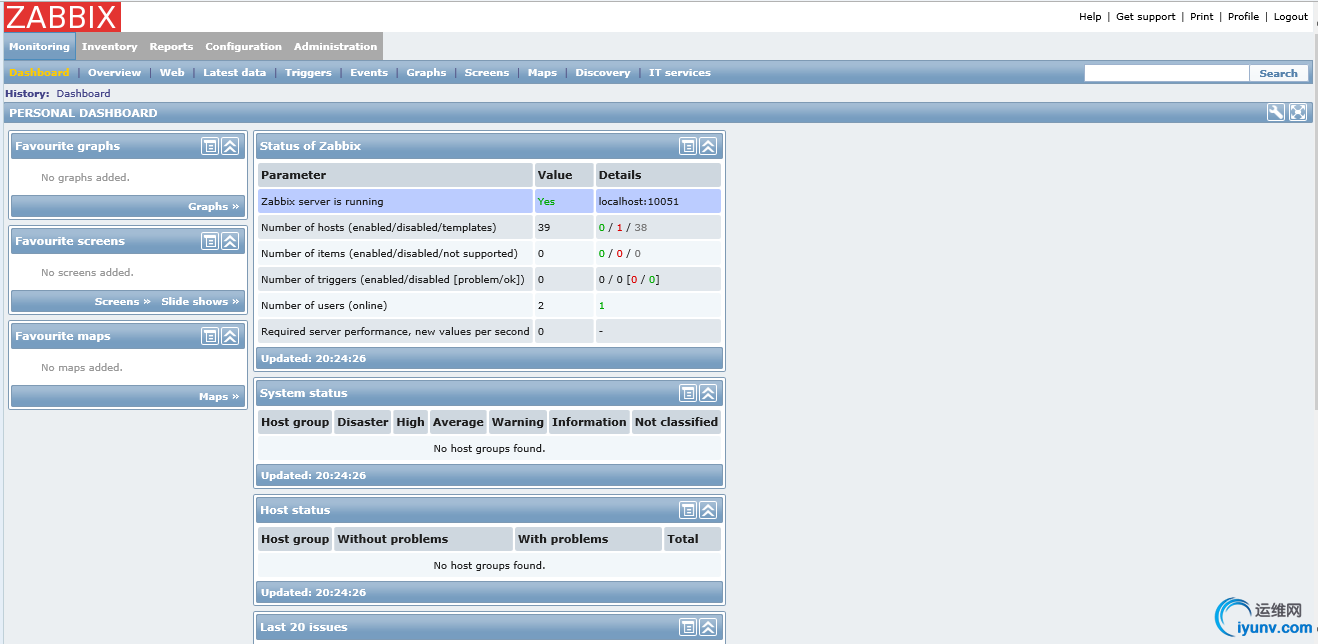Open the Administration main tab
The image size is (1318, 644).
[x=336, y=46]
